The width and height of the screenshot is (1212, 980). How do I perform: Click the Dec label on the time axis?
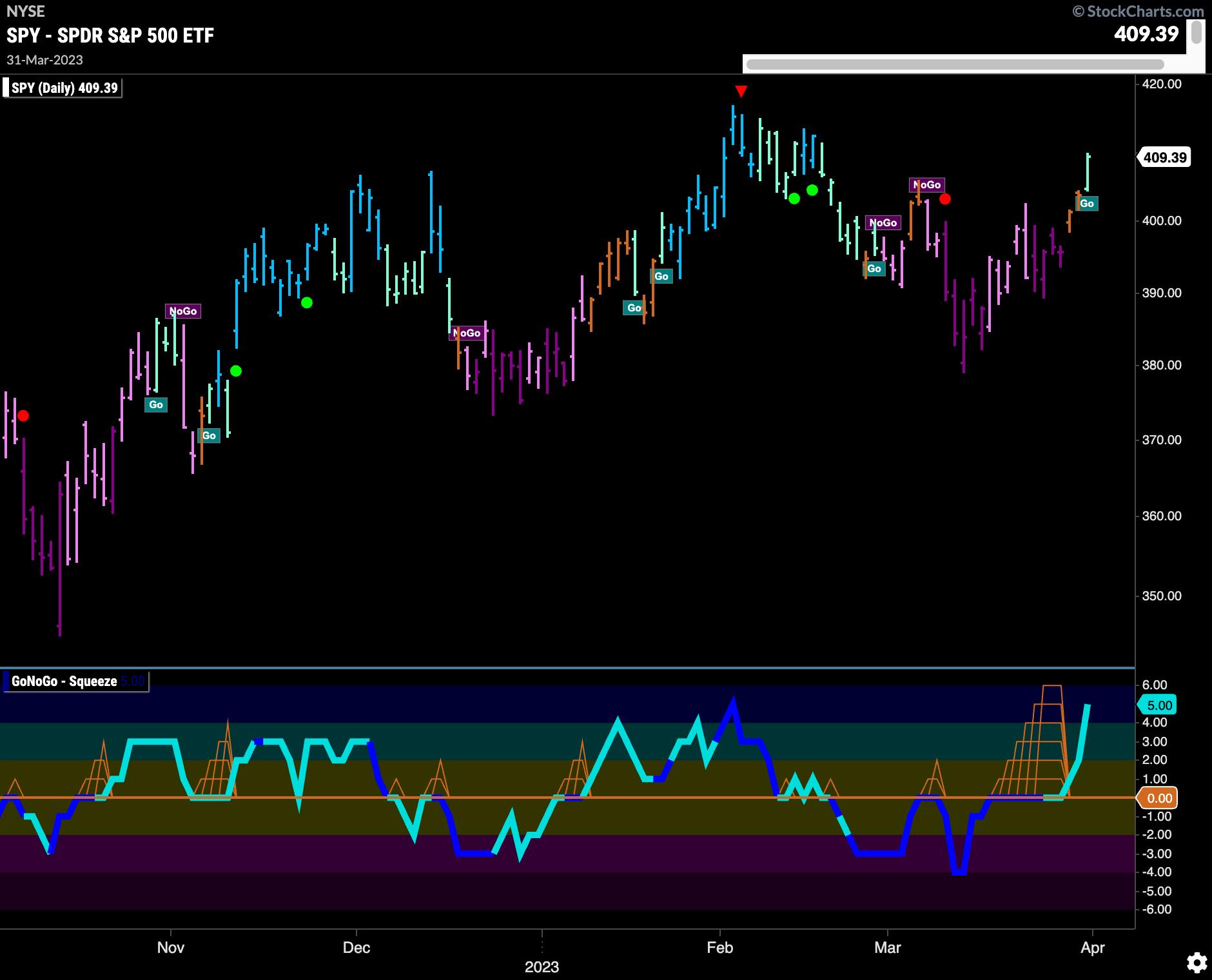[x=356, y=947]
